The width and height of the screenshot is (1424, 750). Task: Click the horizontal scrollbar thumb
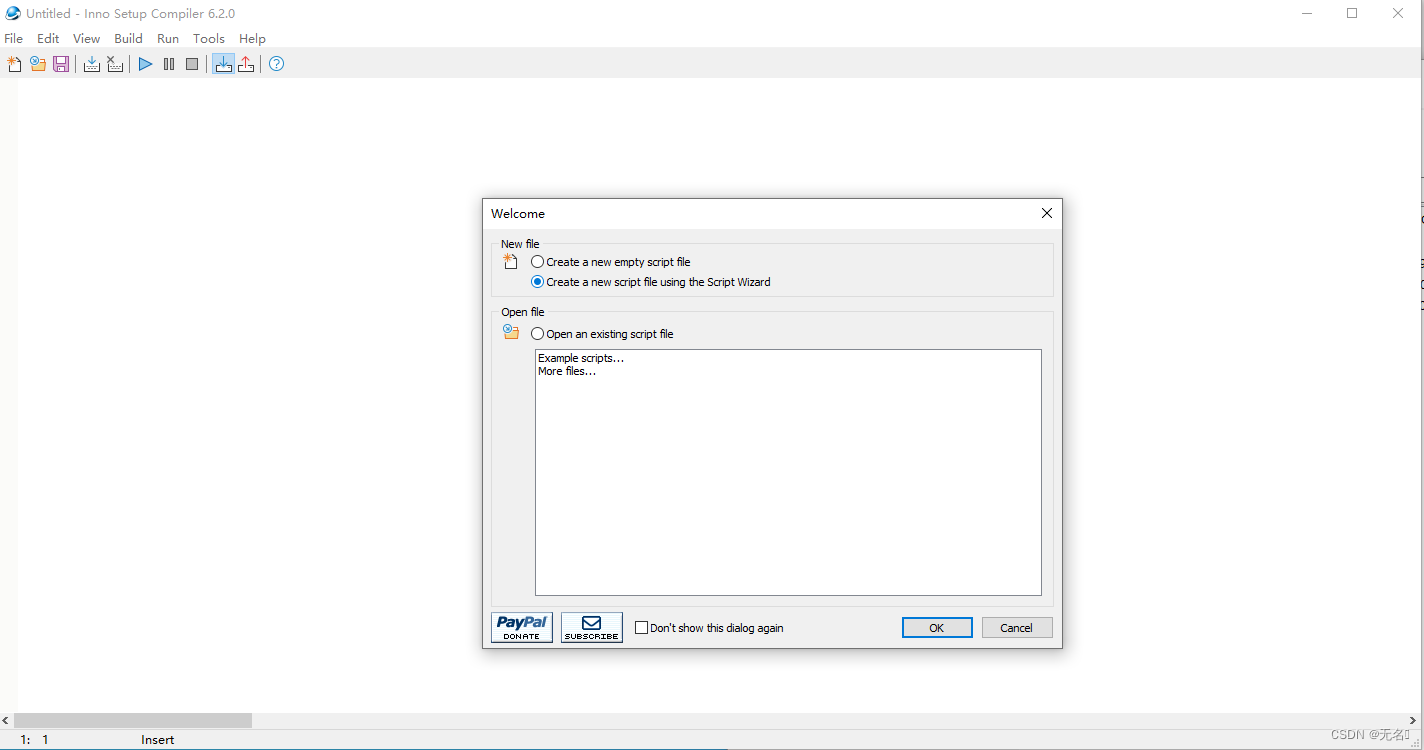(133, 720)
